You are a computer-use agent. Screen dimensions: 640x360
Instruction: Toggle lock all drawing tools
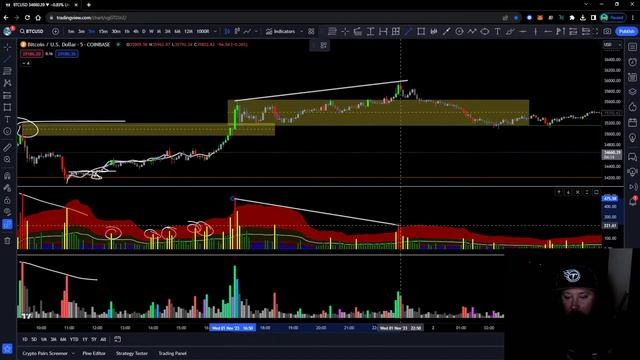[7, 200]
